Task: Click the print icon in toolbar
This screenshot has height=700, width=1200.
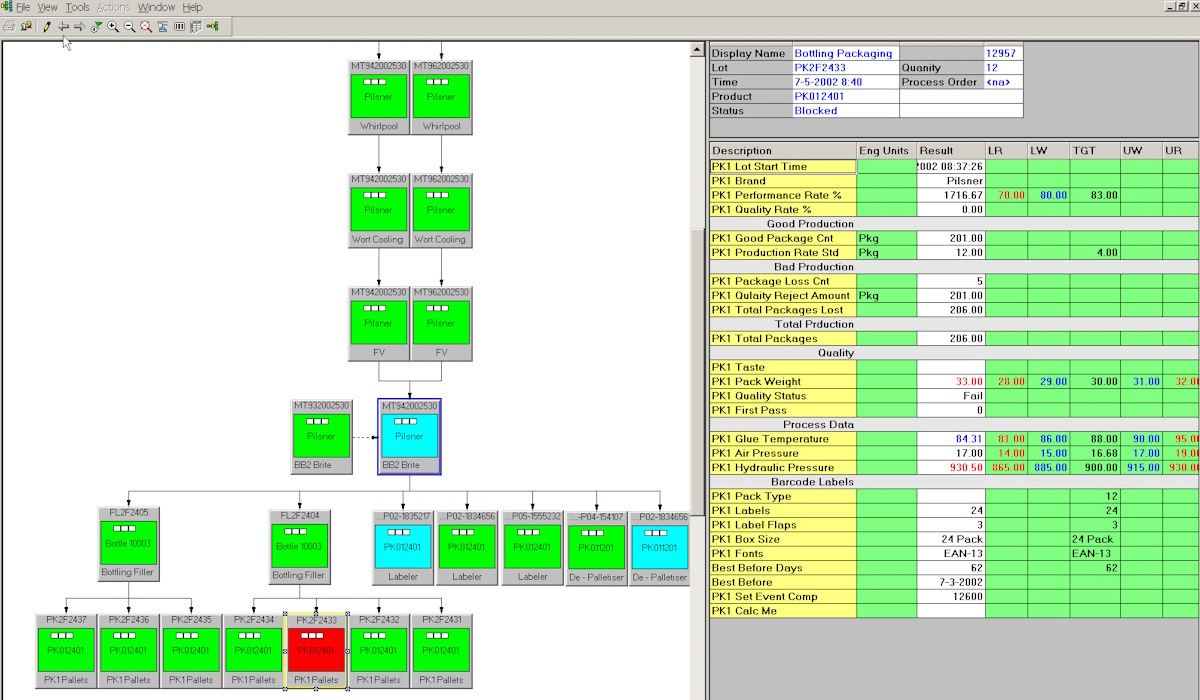Action: tap(9, 26)
